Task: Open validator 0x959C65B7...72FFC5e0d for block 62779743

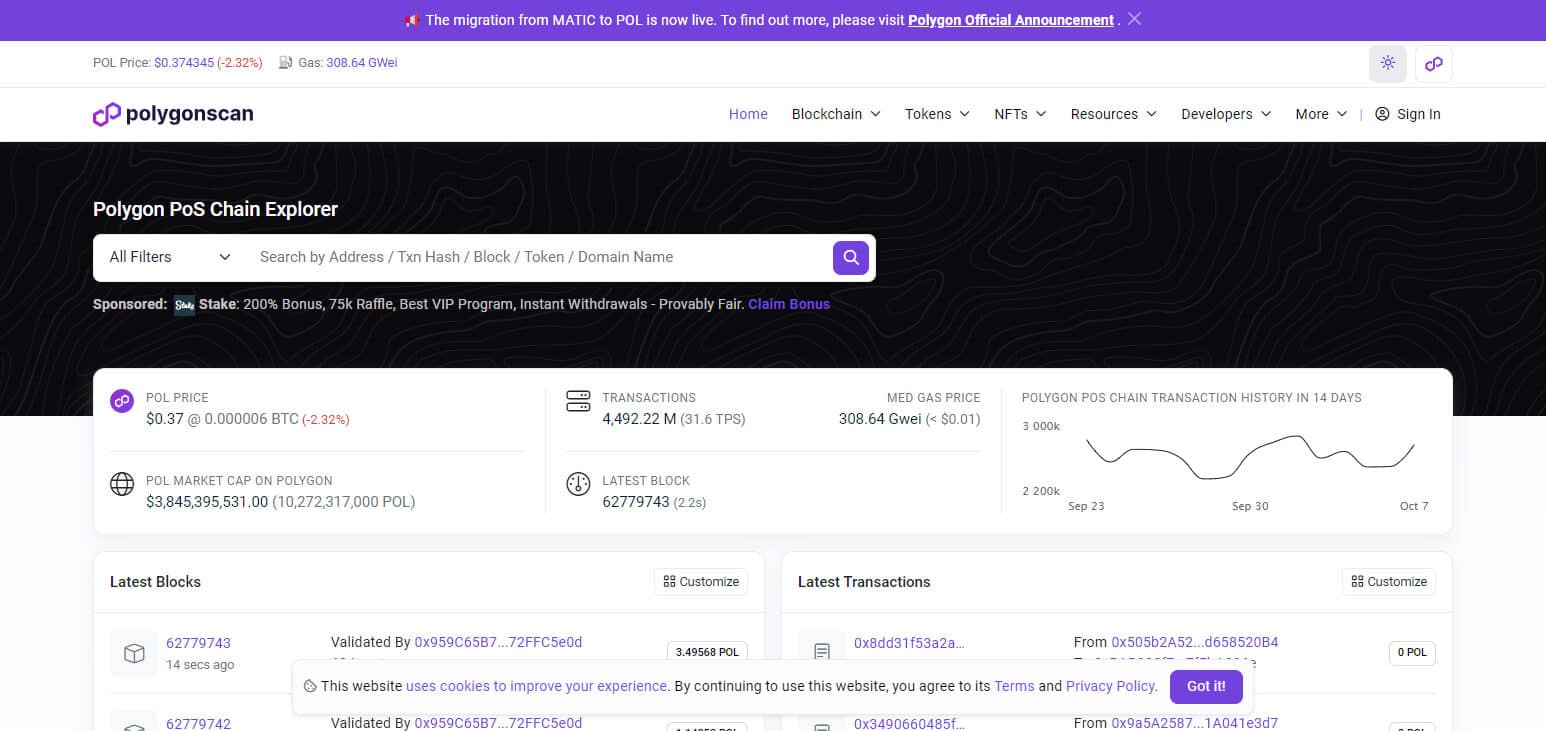Action: tap(498, 642)
